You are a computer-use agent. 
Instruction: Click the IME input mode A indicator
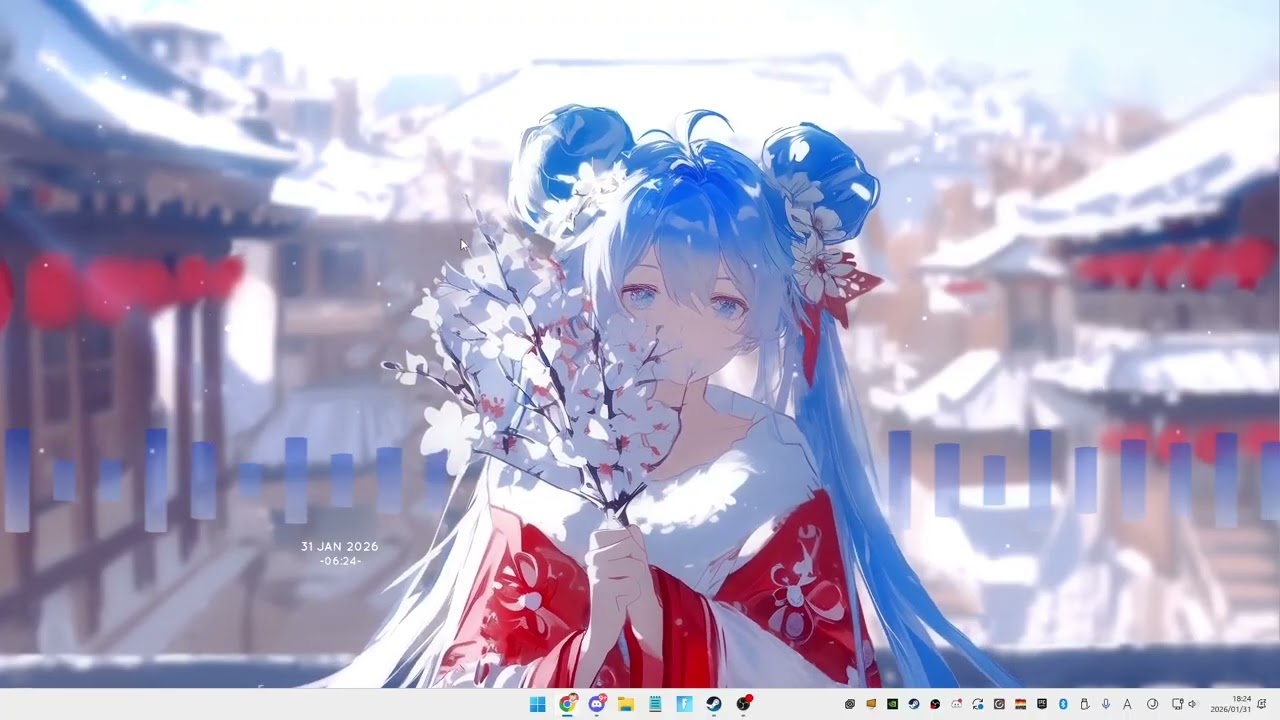coord(1127,704)
